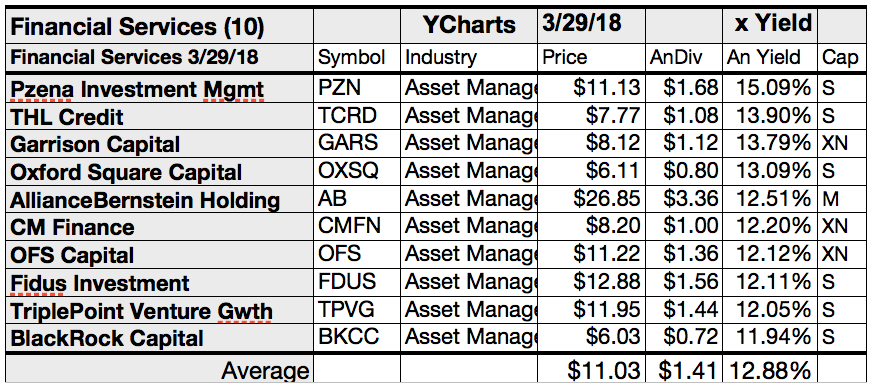Click TPVG symbol cell
Screen dimensions: 870x388
point(357,310)
